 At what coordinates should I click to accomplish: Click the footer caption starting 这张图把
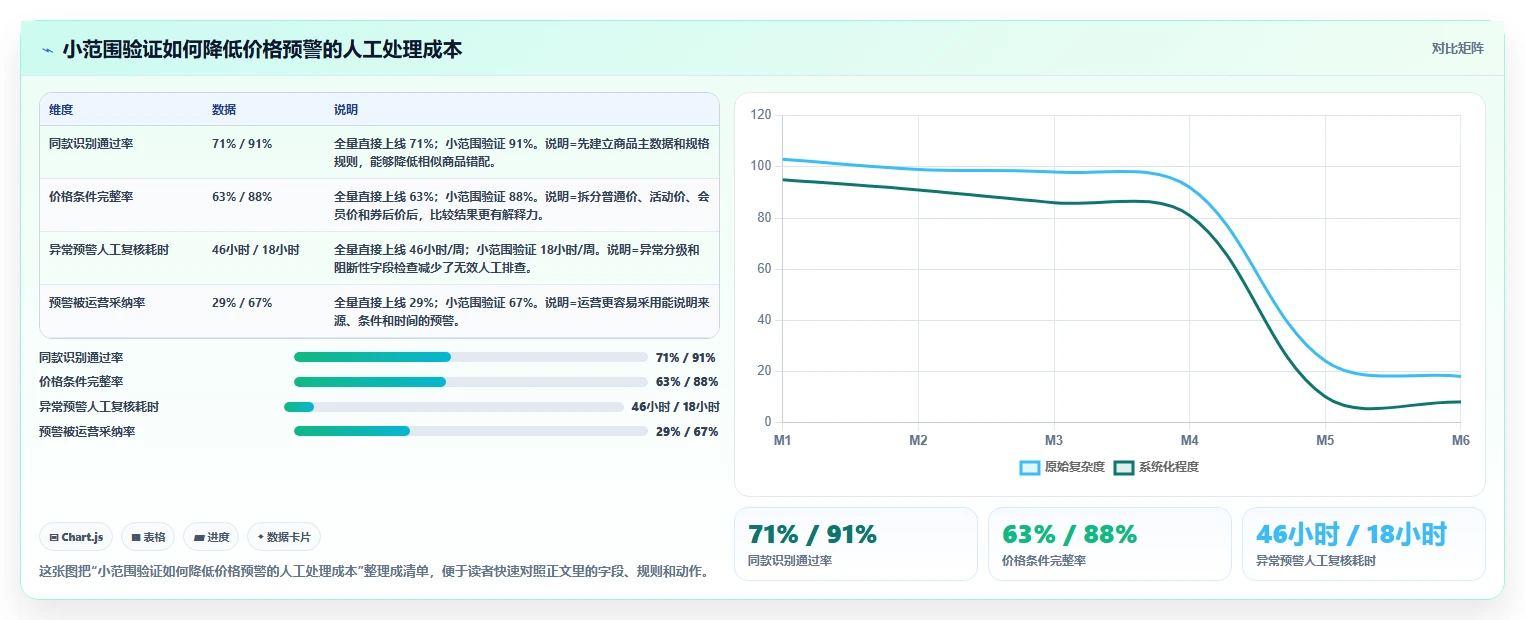pyautogui.click(x=374, y=572)
